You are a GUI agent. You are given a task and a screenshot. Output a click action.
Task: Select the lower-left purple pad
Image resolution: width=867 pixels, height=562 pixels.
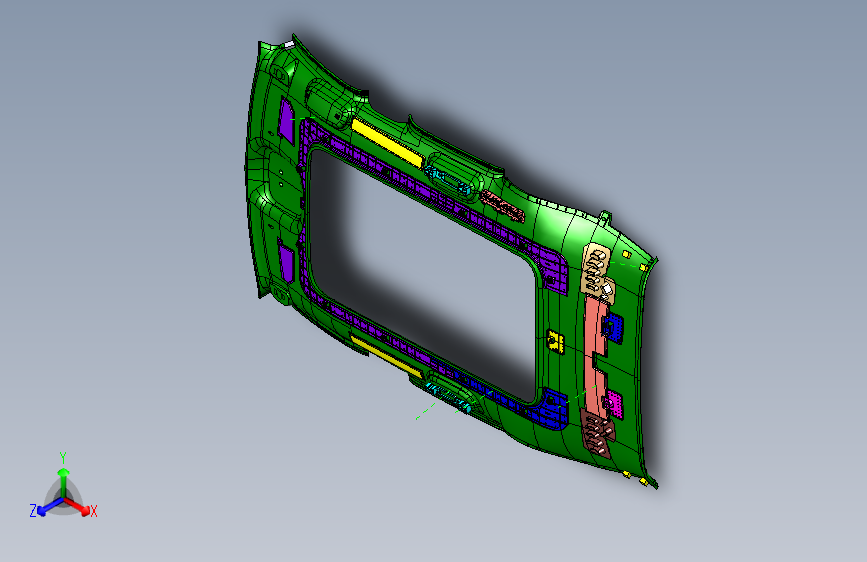point(286,264)
